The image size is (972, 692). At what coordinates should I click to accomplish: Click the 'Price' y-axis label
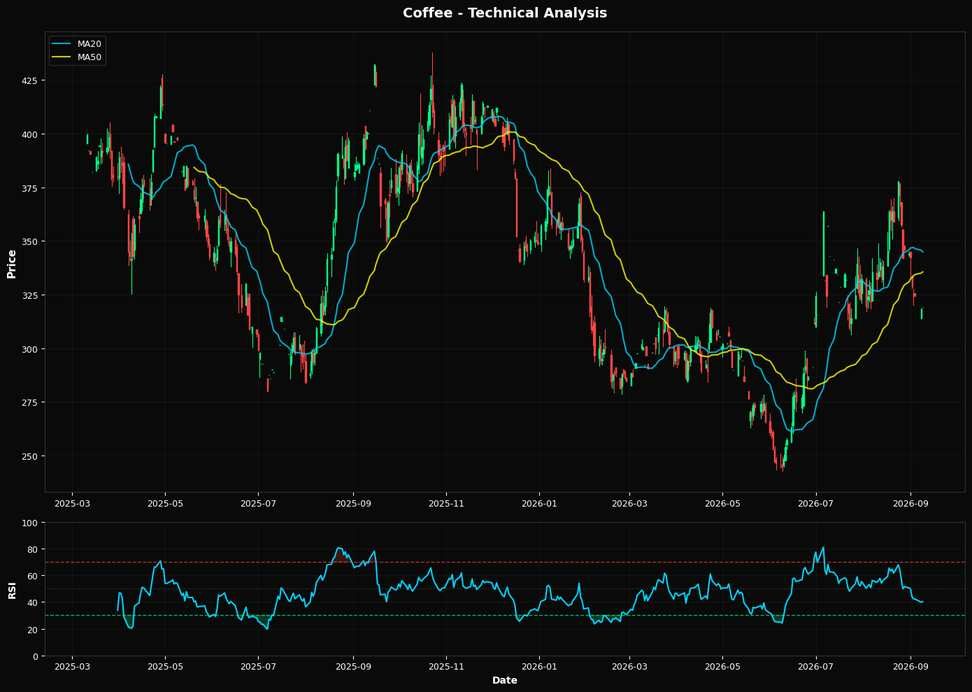coord(11,264)
